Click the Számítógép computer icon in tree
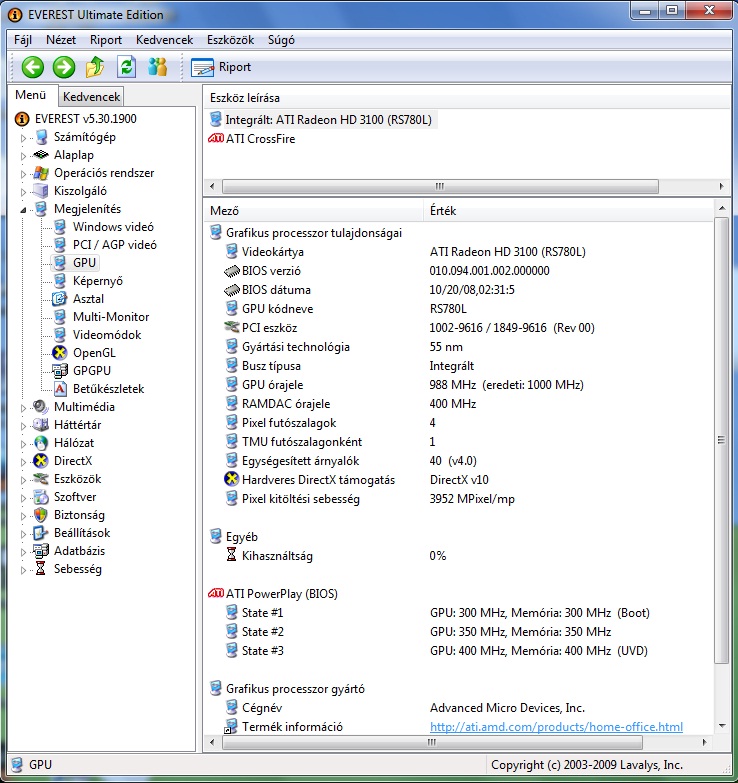 click(x=42, y=137)
